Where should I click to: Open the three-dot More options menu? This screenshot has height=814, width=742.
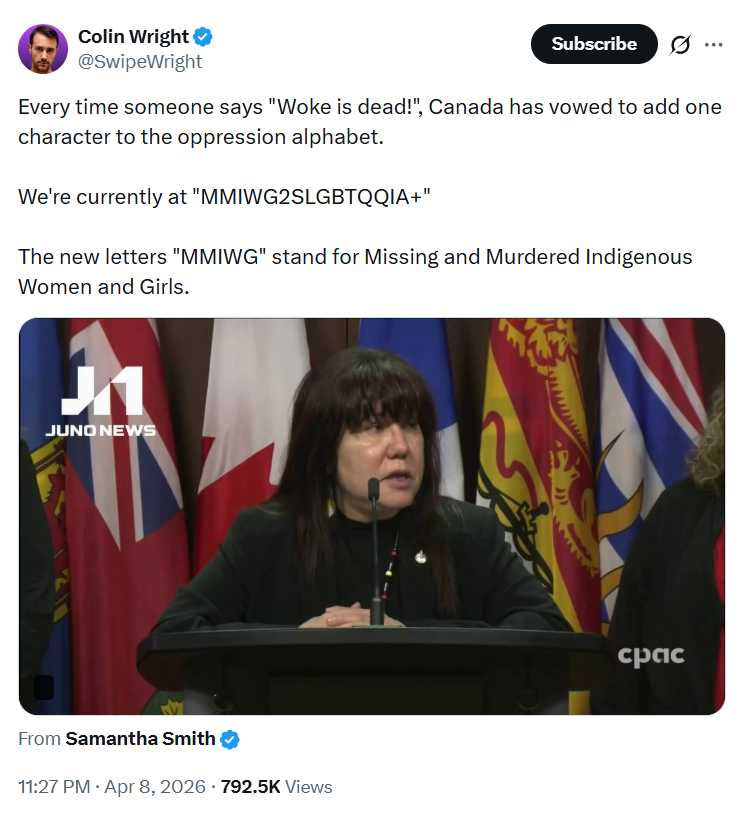click(x=713, y=45)
